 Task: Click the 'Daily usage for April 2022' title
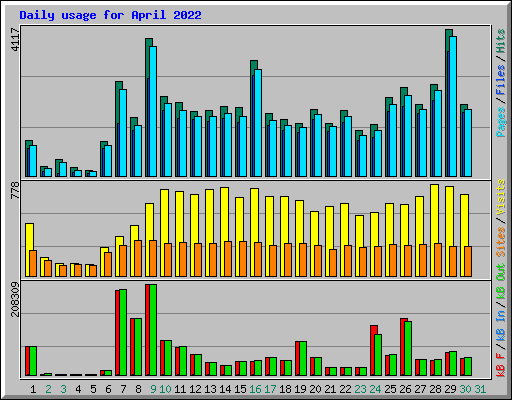(x=110, y=15)
